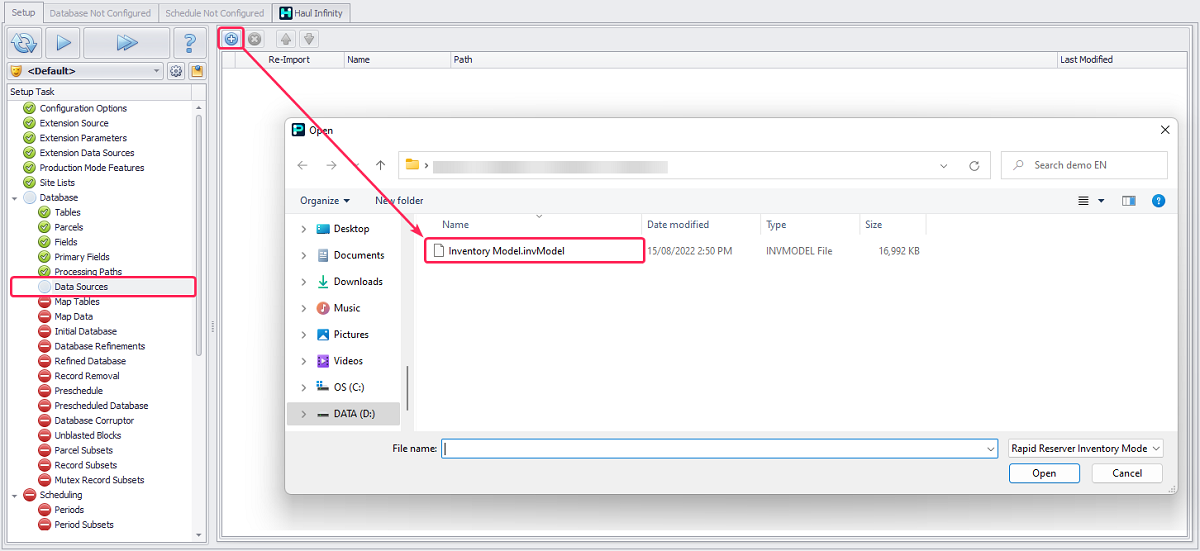Click the Last Modified column header
1200x551 pixels.
[1124, 60]
